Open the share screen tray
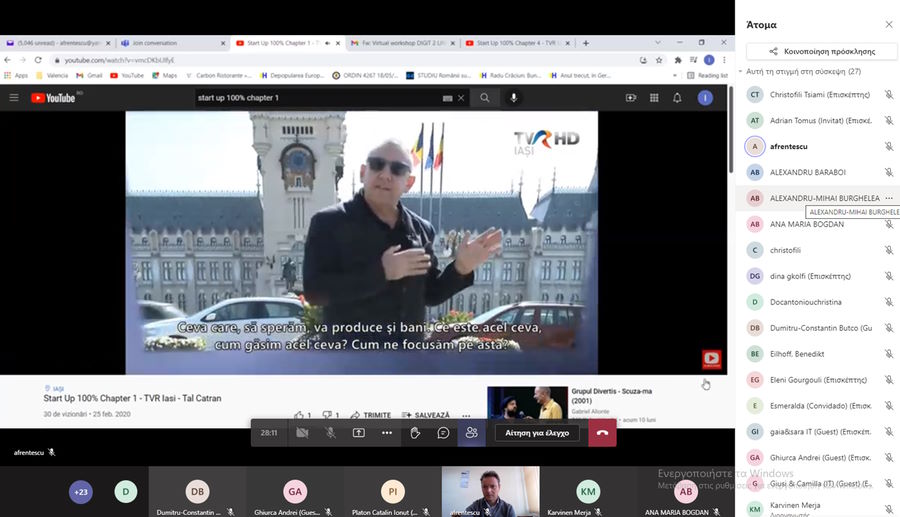Viewport: 900px width, 517px height. (x=358, y=433)
